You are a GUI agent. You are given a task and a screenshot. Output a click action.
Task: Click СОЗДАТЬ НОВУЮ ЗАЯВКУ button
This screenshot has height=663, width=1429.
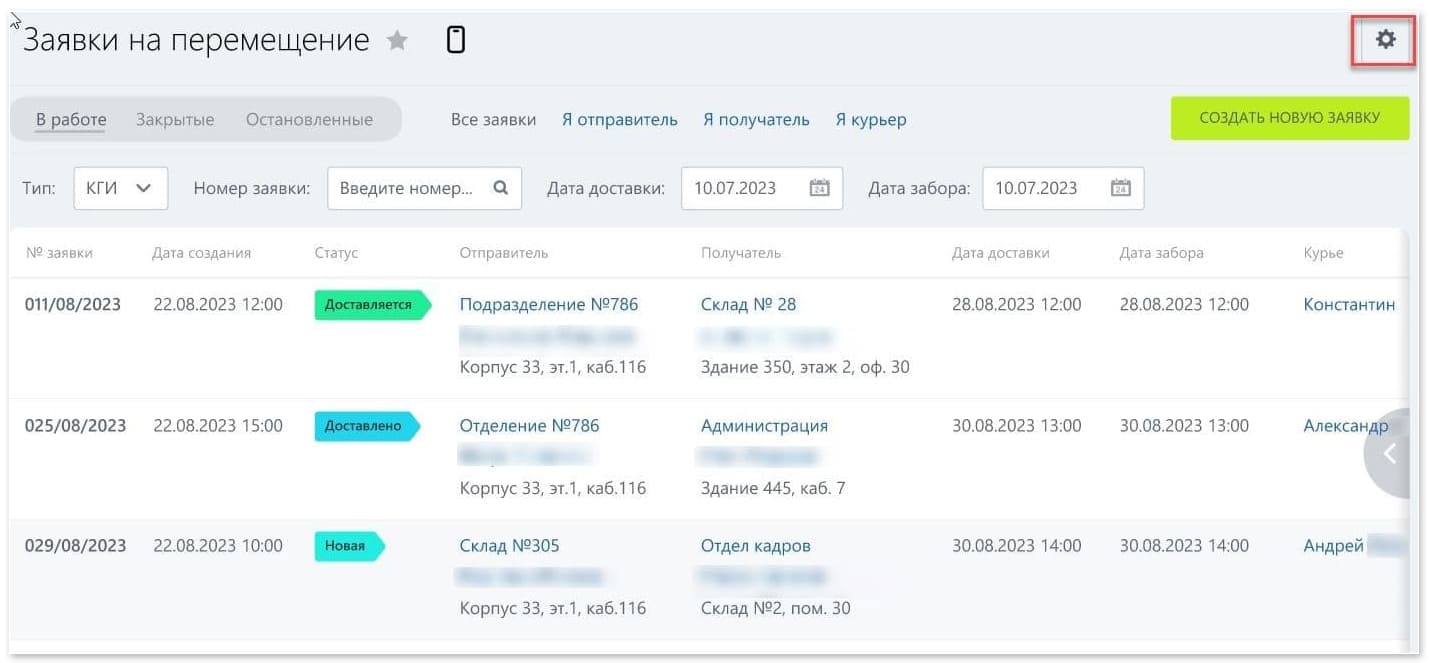pyautogui.click(x=1290, y=118)
